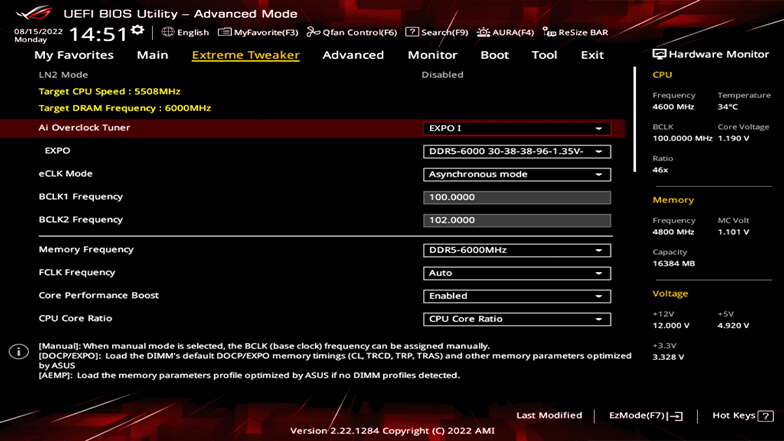784x441 pixels.
Task: Click LN2 Mode Disabled value
Action: (442, 75)
